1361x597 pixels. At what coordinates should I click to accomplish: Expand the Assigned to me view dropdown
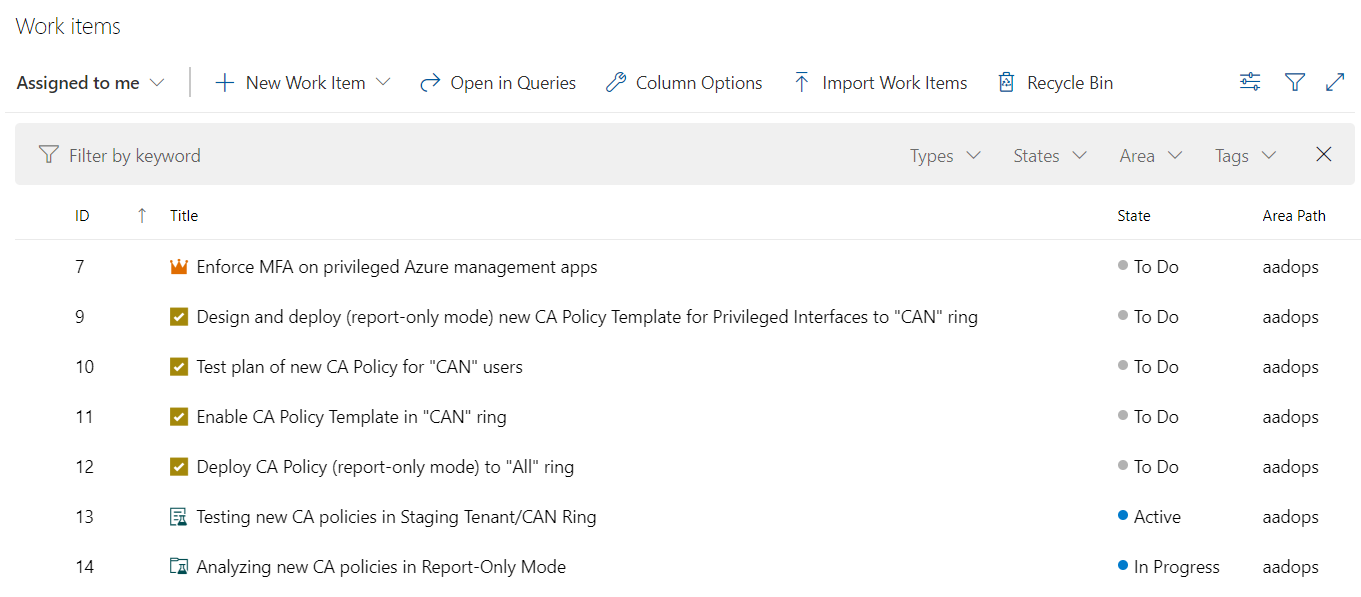pyautogui.click(x=90, y=83)
